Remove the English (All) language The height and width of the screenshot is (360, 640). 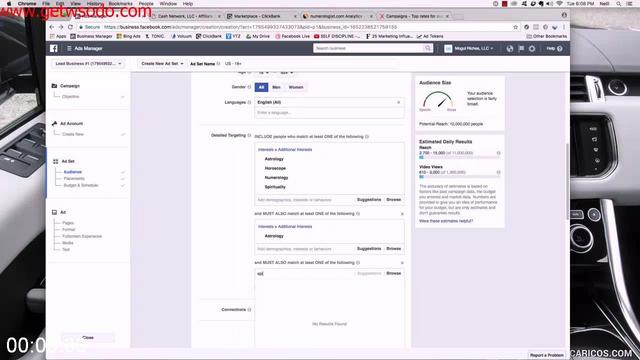coord(399,102)
